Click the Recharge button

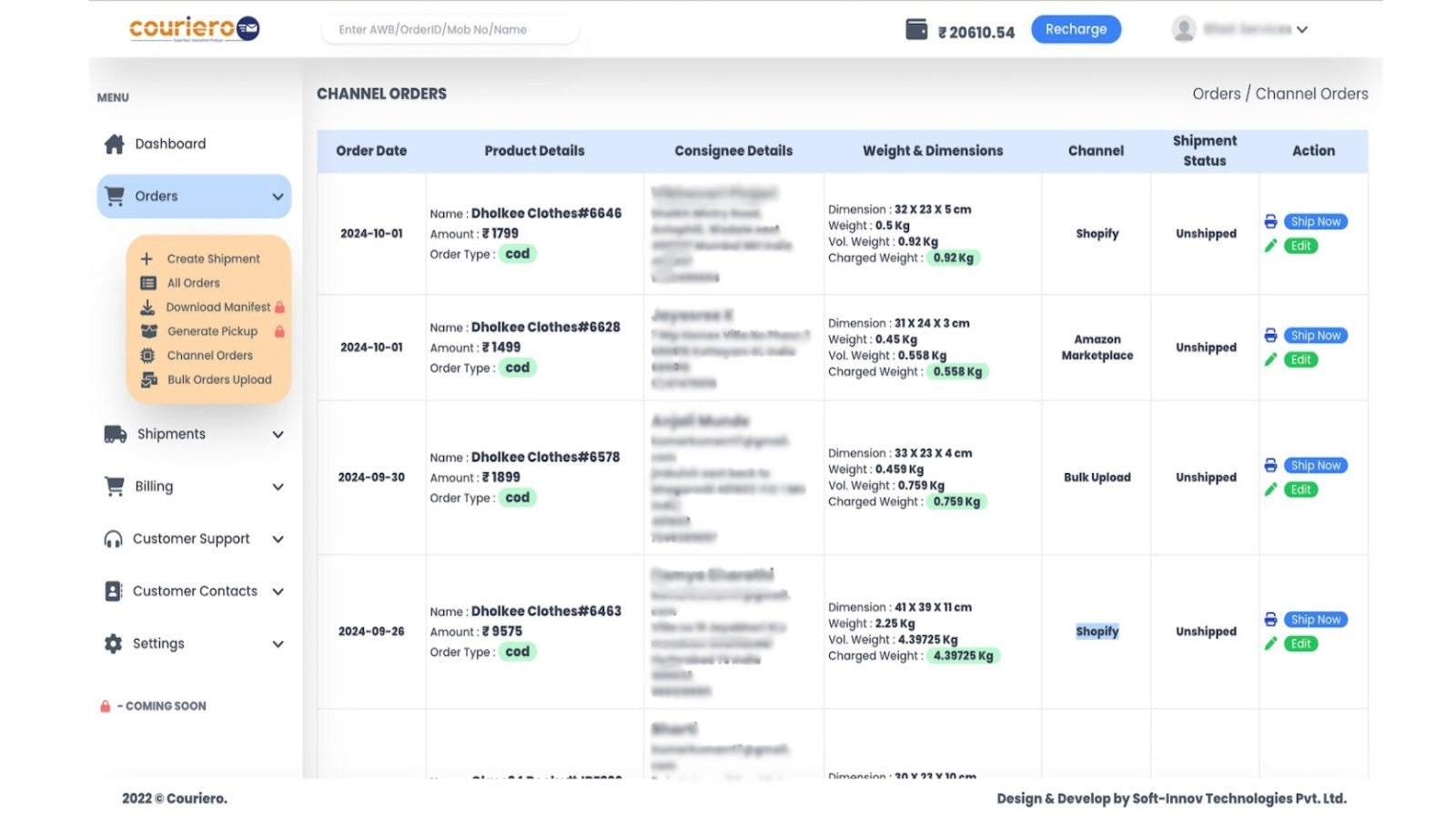pyautogui.click(x=1076, y=28)
